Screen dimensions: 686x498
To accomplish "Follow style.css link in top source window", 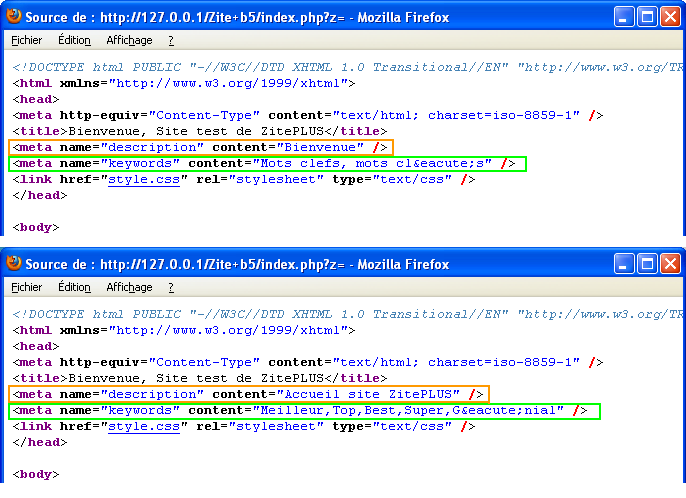I will click(x=144, y=179).
